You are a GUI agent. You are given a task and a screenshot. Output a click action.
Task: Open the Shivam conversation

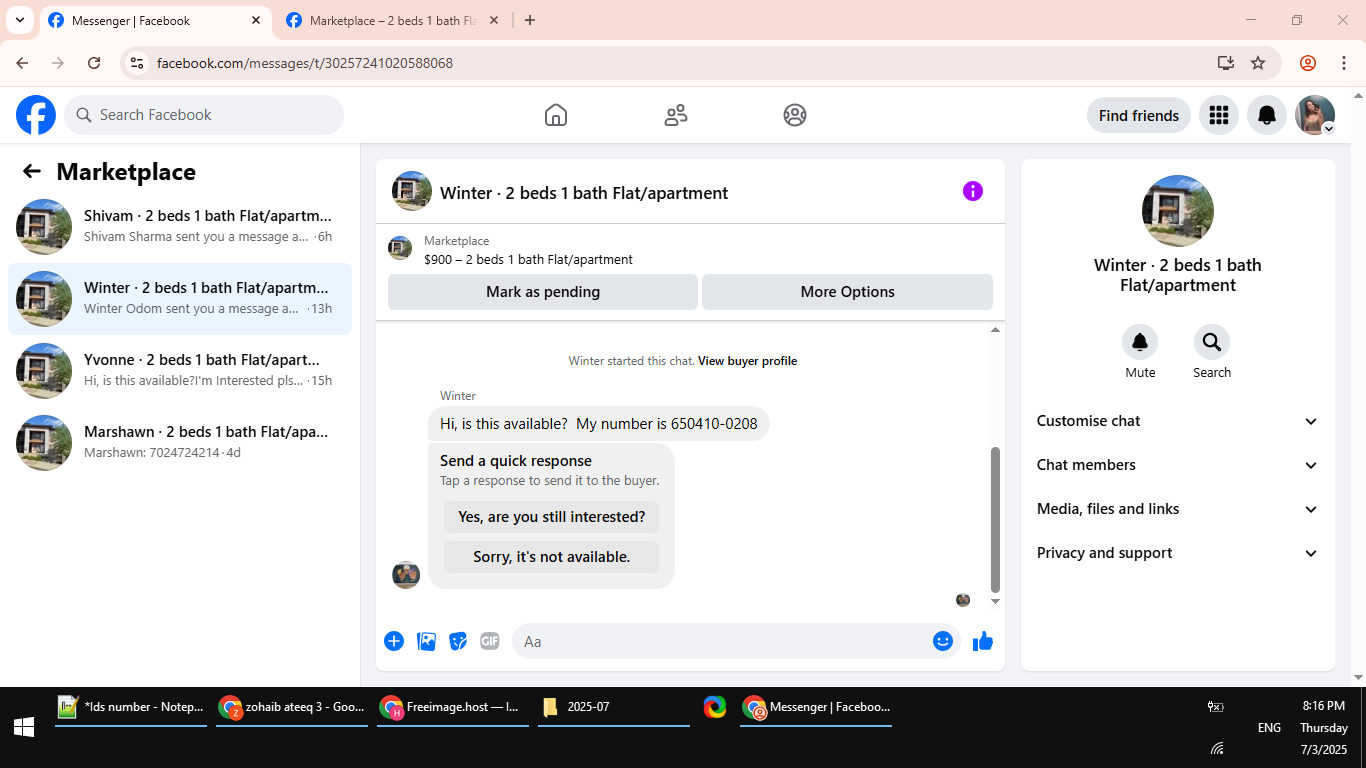180,227
